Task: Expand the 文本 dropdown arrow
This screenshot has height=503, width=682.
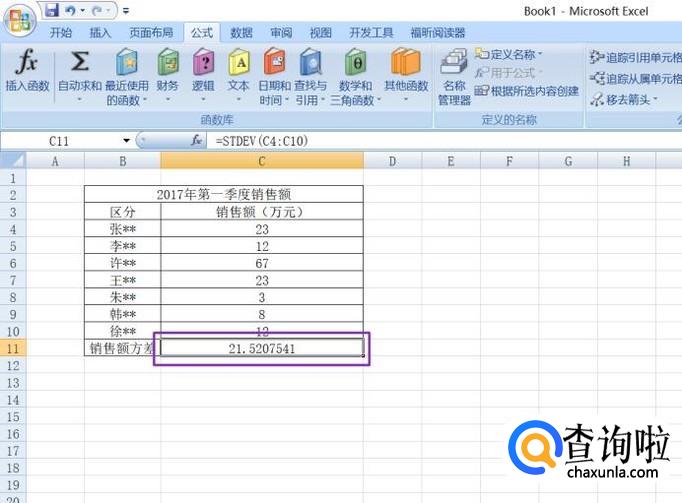Action: (238, 100)
